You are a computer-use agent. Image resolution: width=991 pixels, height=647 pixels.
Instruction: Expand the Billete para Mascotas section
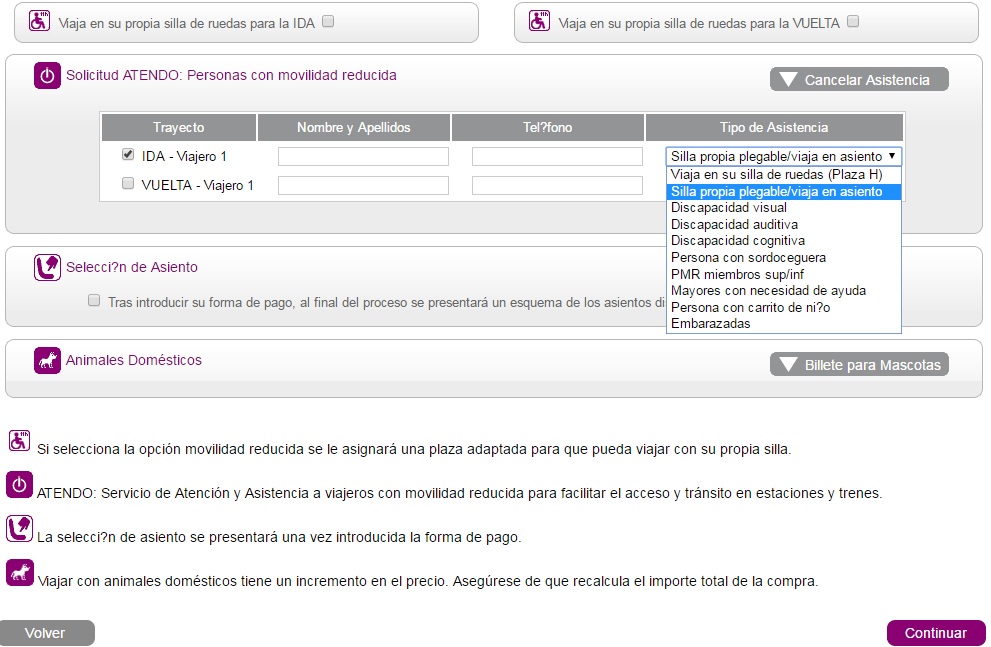[858, 365]
